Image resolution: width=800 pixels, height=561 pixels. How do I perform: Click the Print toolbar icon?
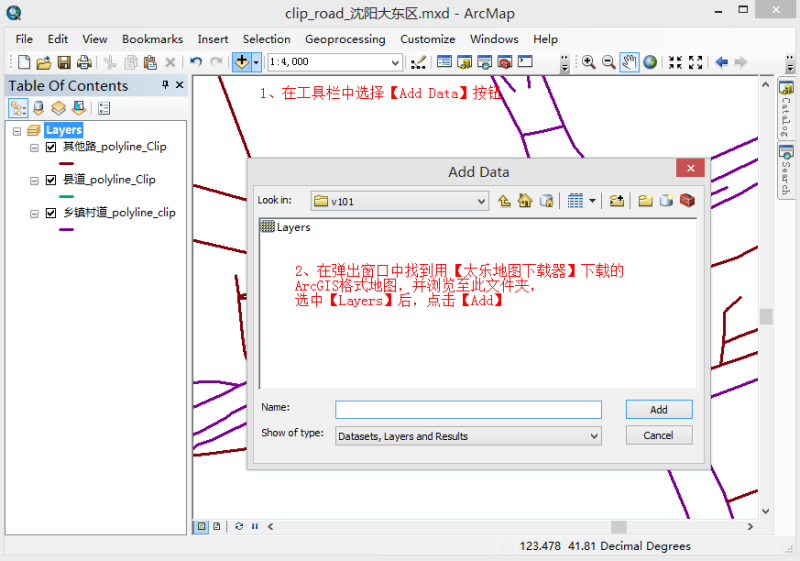point(84,62)
